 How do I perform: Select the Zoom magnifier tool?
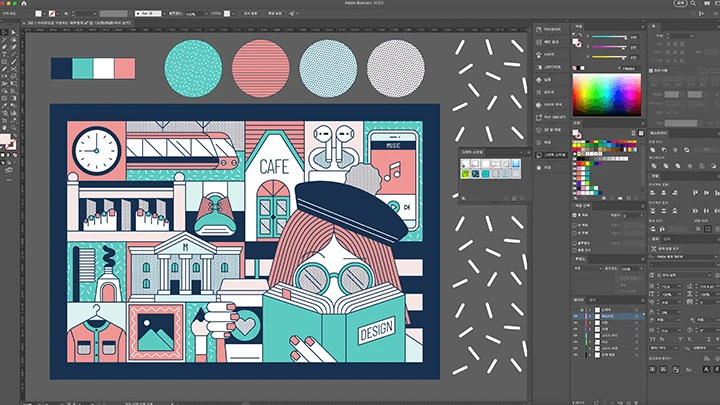pos(14,128)
